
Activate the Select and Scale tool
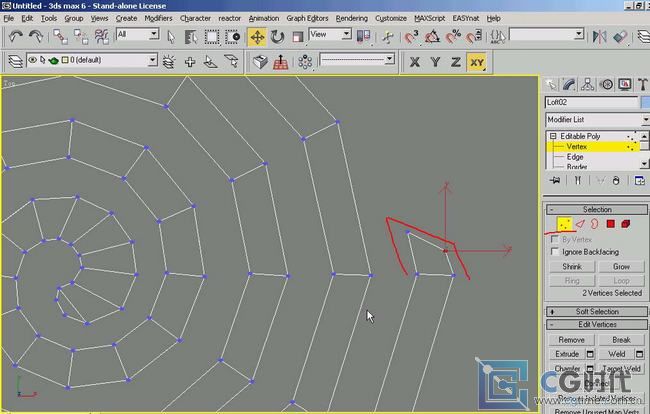(x=297, y=37)
